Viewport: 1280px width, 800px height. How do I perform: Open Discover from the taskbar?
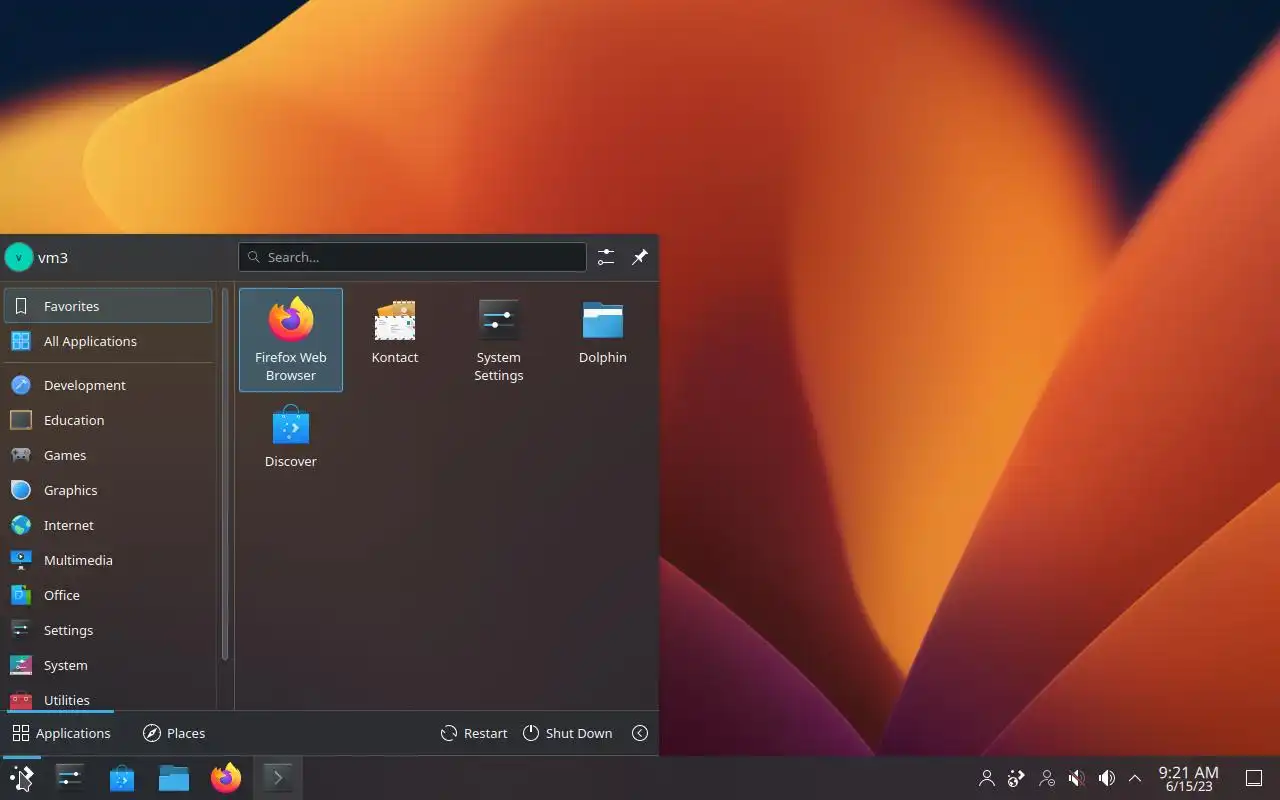tap(122, 777)
